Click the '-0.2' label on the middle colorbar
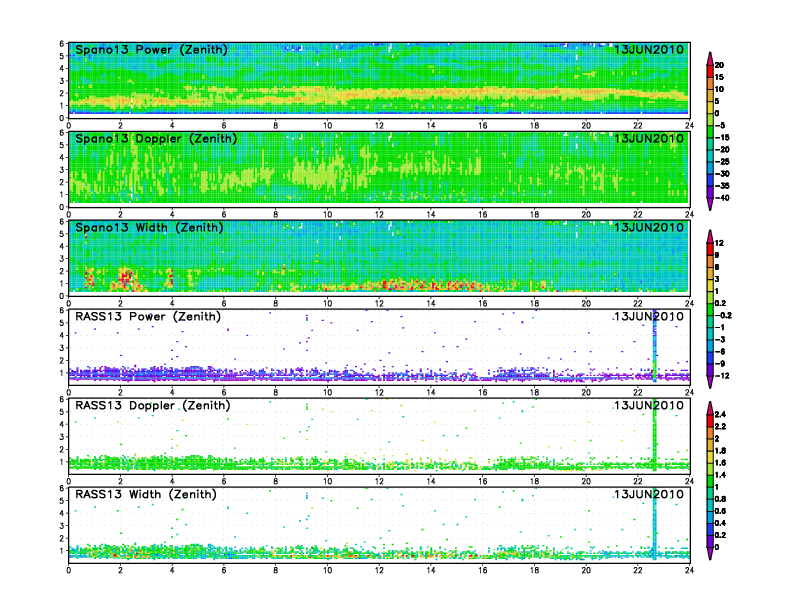The height and width of the screenshot is (612, 792). (723, 316)
